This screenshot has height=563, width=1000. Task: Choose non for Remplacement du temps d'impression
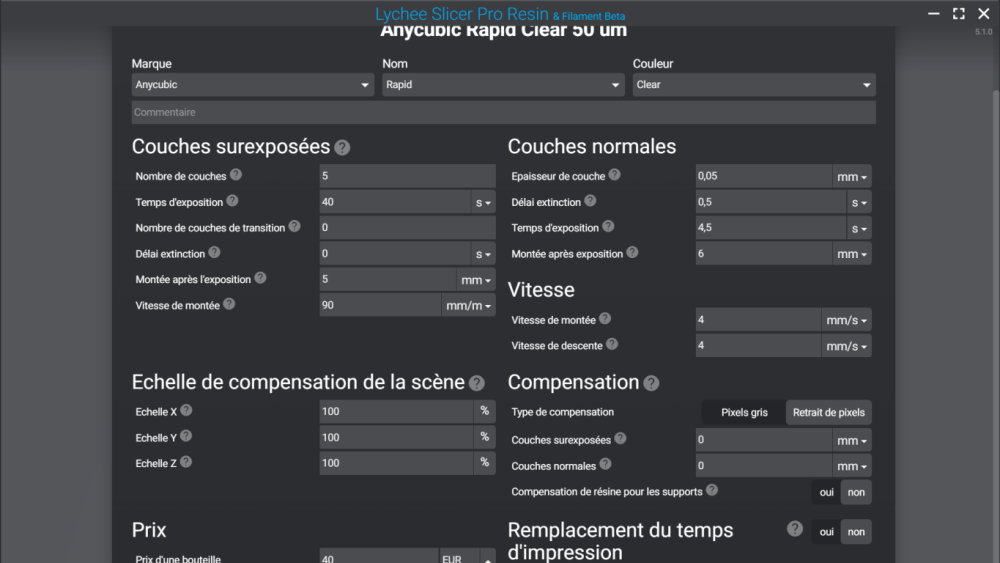click(x=856, y=532)
